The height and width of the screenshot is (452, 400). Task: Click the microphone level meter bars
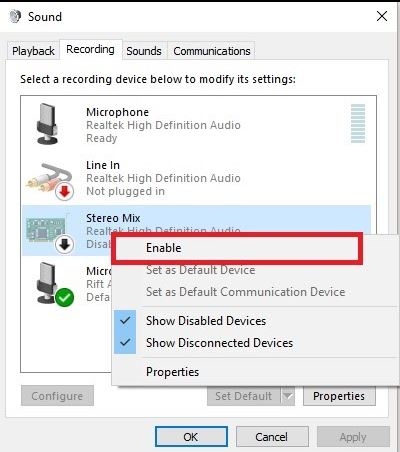358,124
